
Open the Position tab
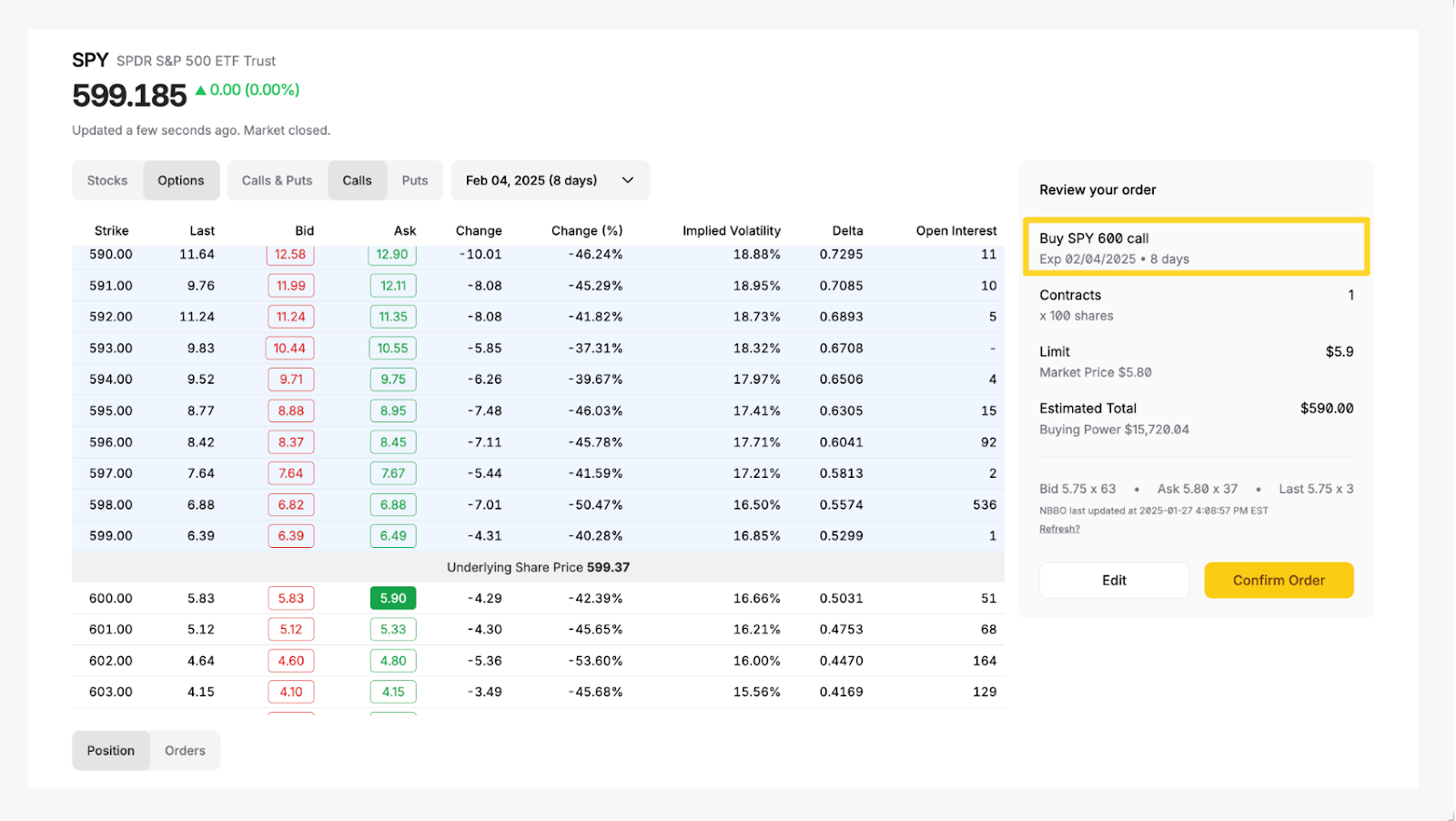click(111, 751)
